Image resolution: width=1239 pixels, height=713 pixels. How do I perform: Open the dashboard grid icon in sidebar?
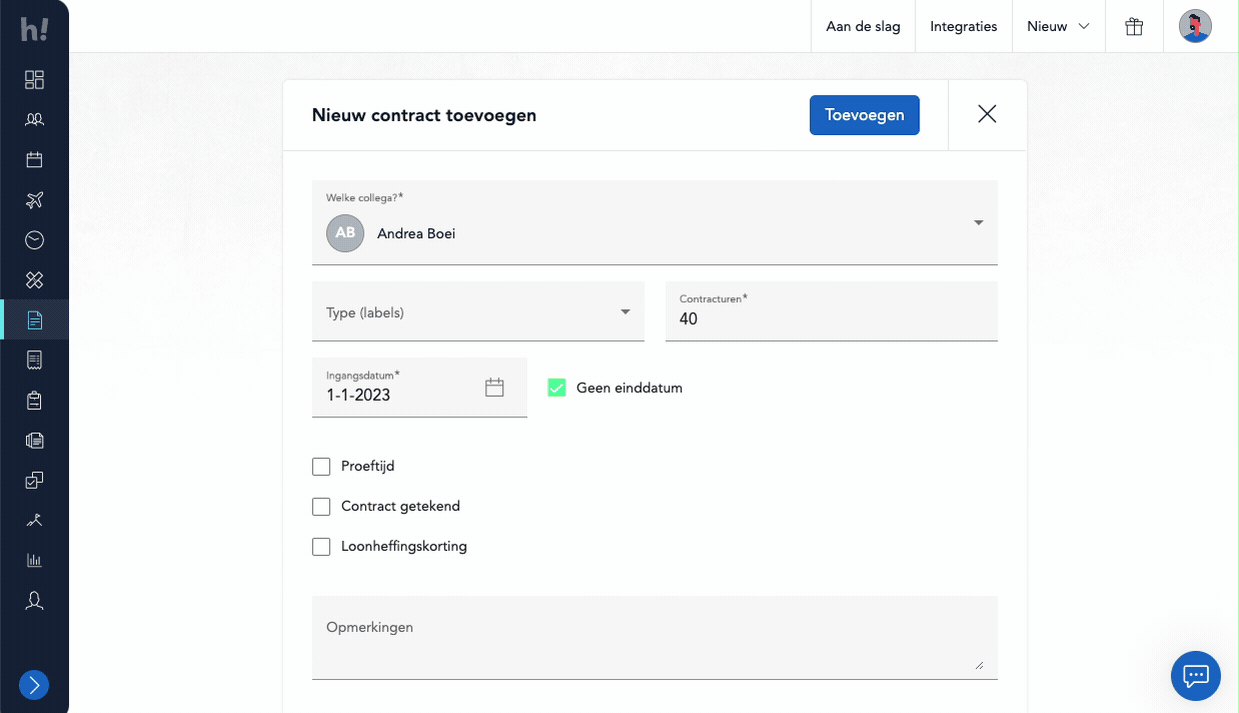click(34, 80)
